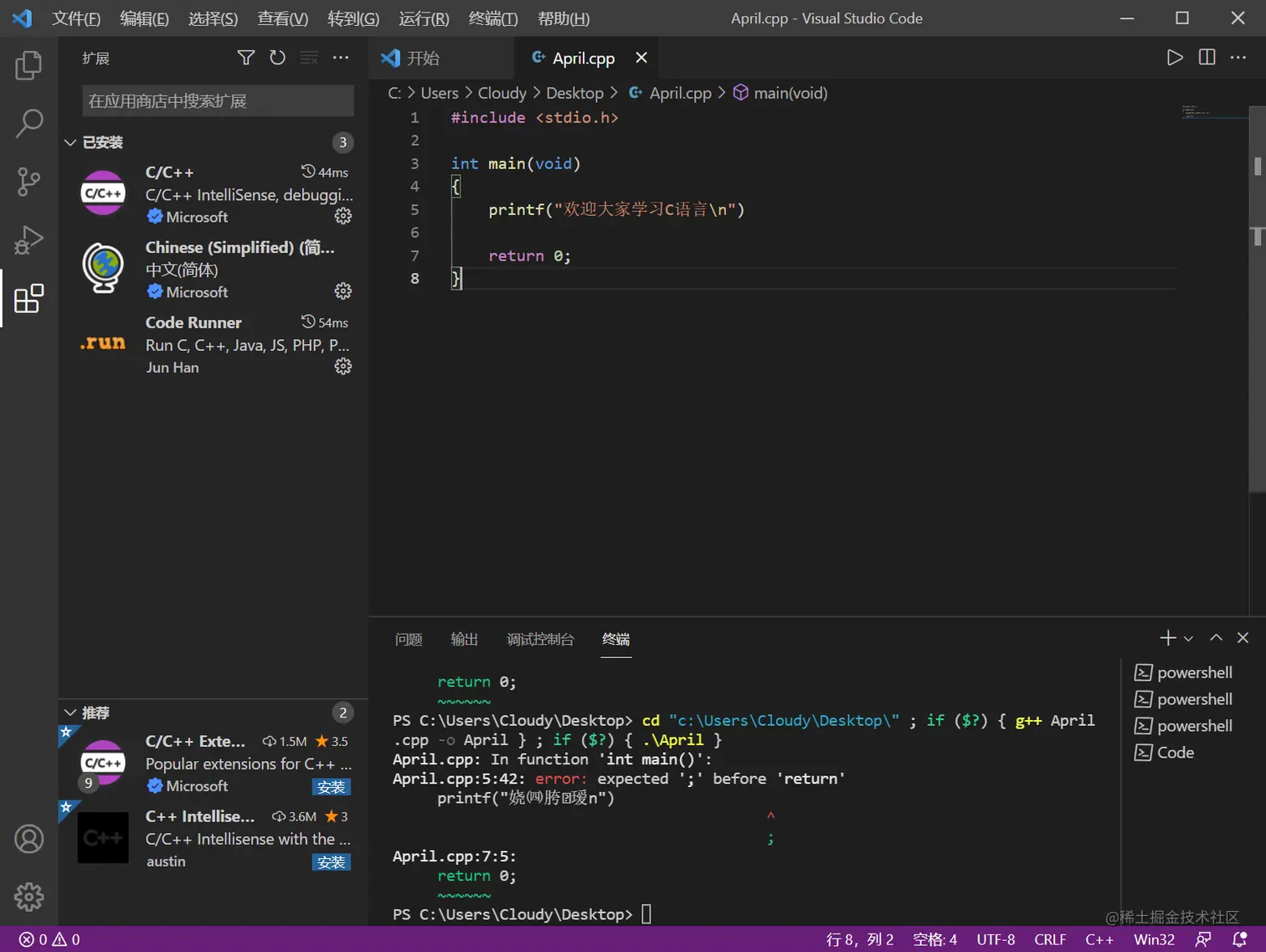1266x952 pixels.
Task: Click the filter extensions funnel icon
Action: (245, 58)
